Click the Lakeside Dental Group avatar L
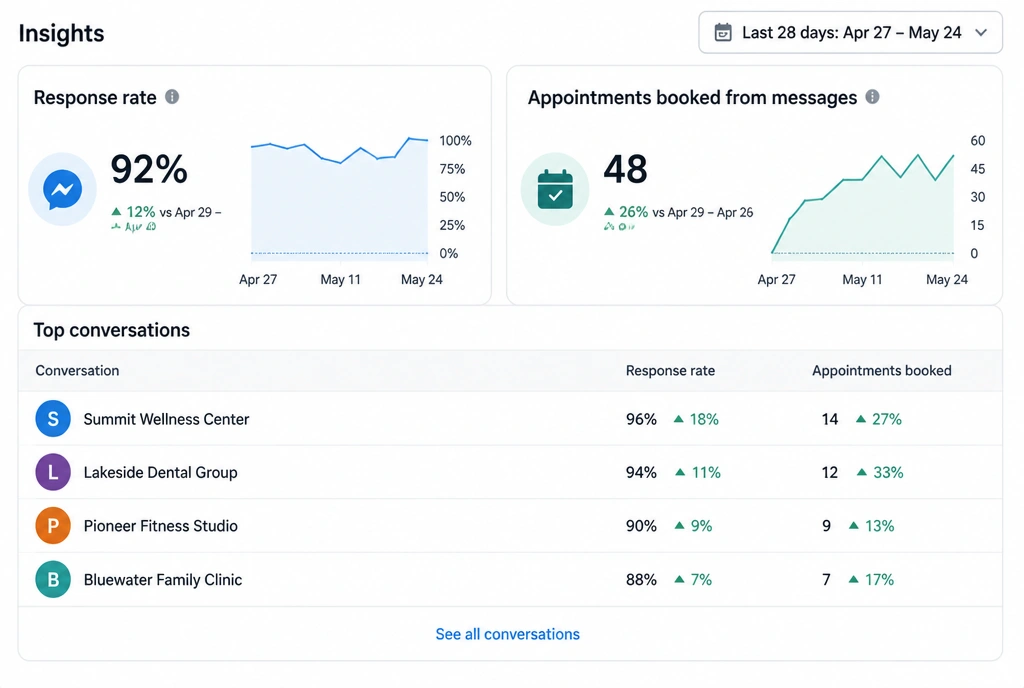 click(x=53, y=472)
